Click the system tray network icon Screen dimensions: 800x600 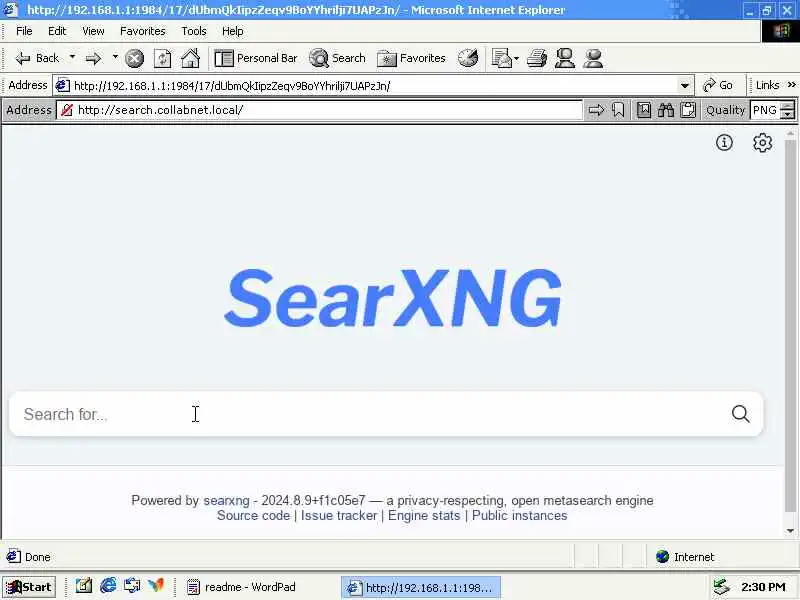pyautogui.click(x=721, y=587)
